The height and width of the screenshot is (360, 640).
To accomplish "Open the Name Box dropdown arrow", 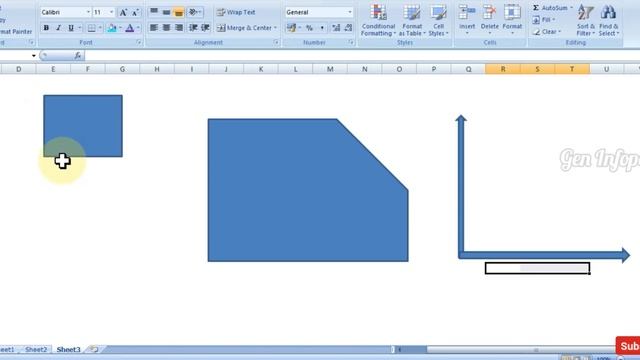I will (x=33, y=56).
